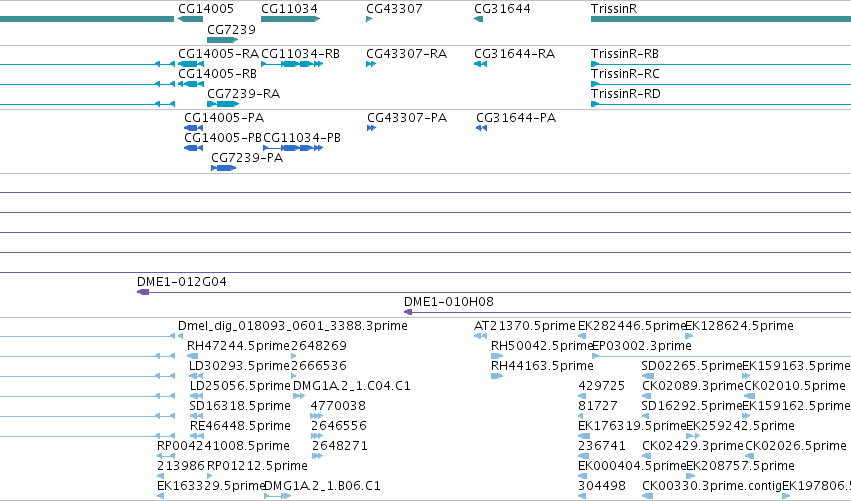Screen dimensions: 851x501
Task: Click the EK282446.5prime EST
Action: pyautogui.click(x=582, y=336)
